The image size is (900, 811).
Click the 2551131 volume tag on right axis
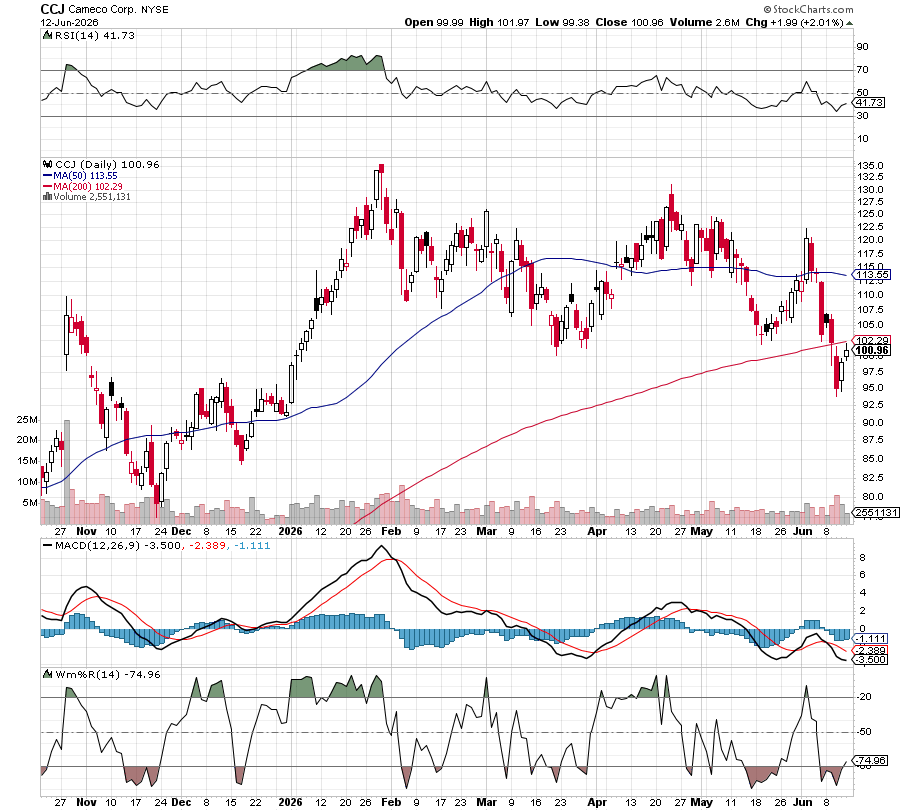click(x=876, y=513)
